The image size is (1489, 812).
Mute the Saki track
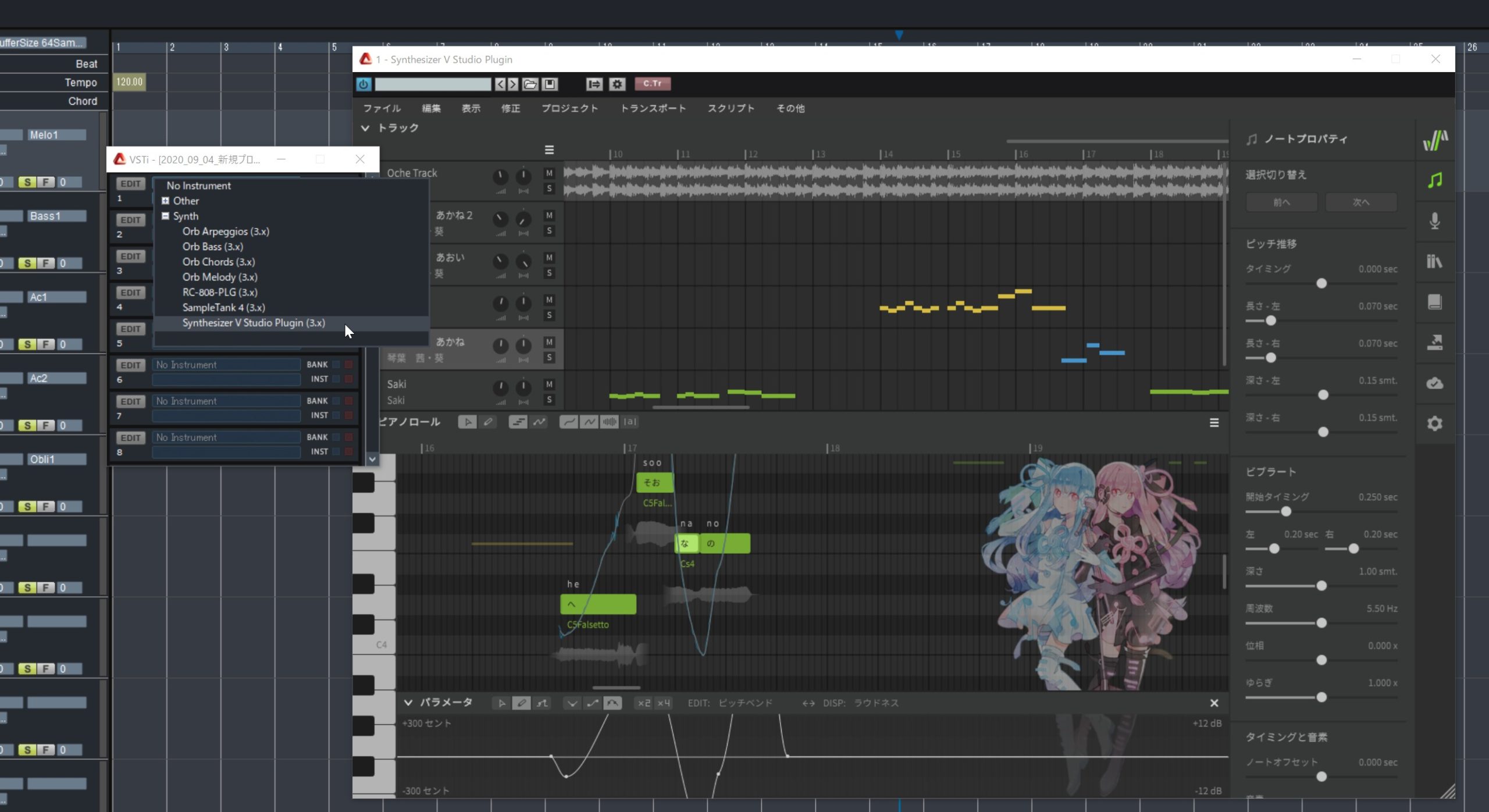pos(549,384)
